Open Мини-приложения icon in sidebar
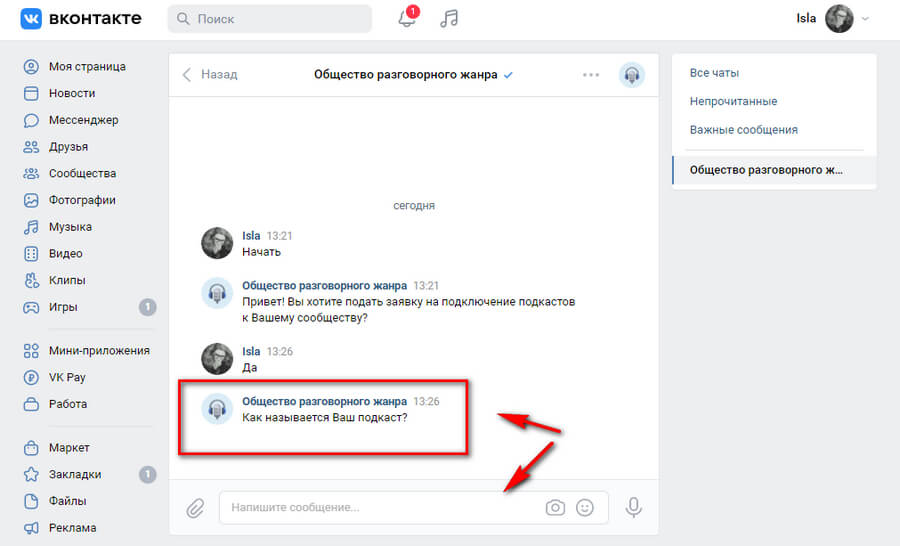The height and width of the screenshot is (546, 900). pyautogui.click(x=31, y=351)
